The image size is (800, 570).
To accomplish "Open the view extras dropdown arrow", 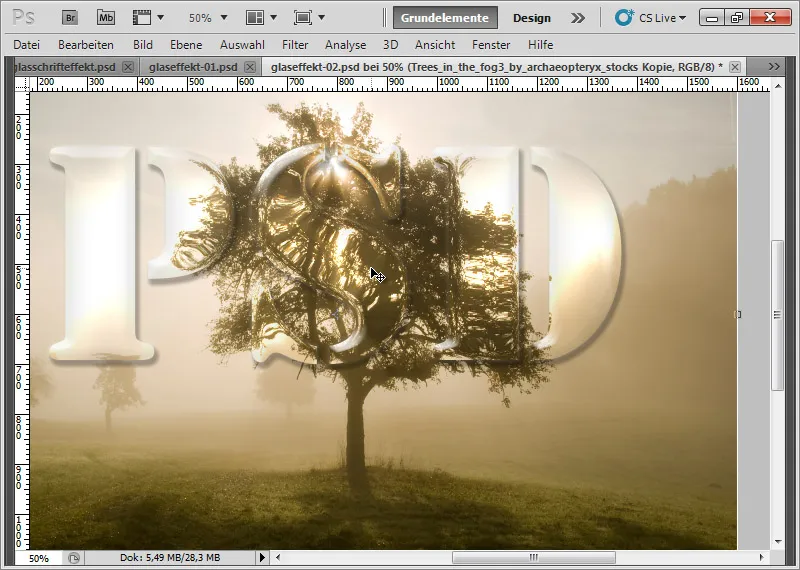I will tap(161, 18).
